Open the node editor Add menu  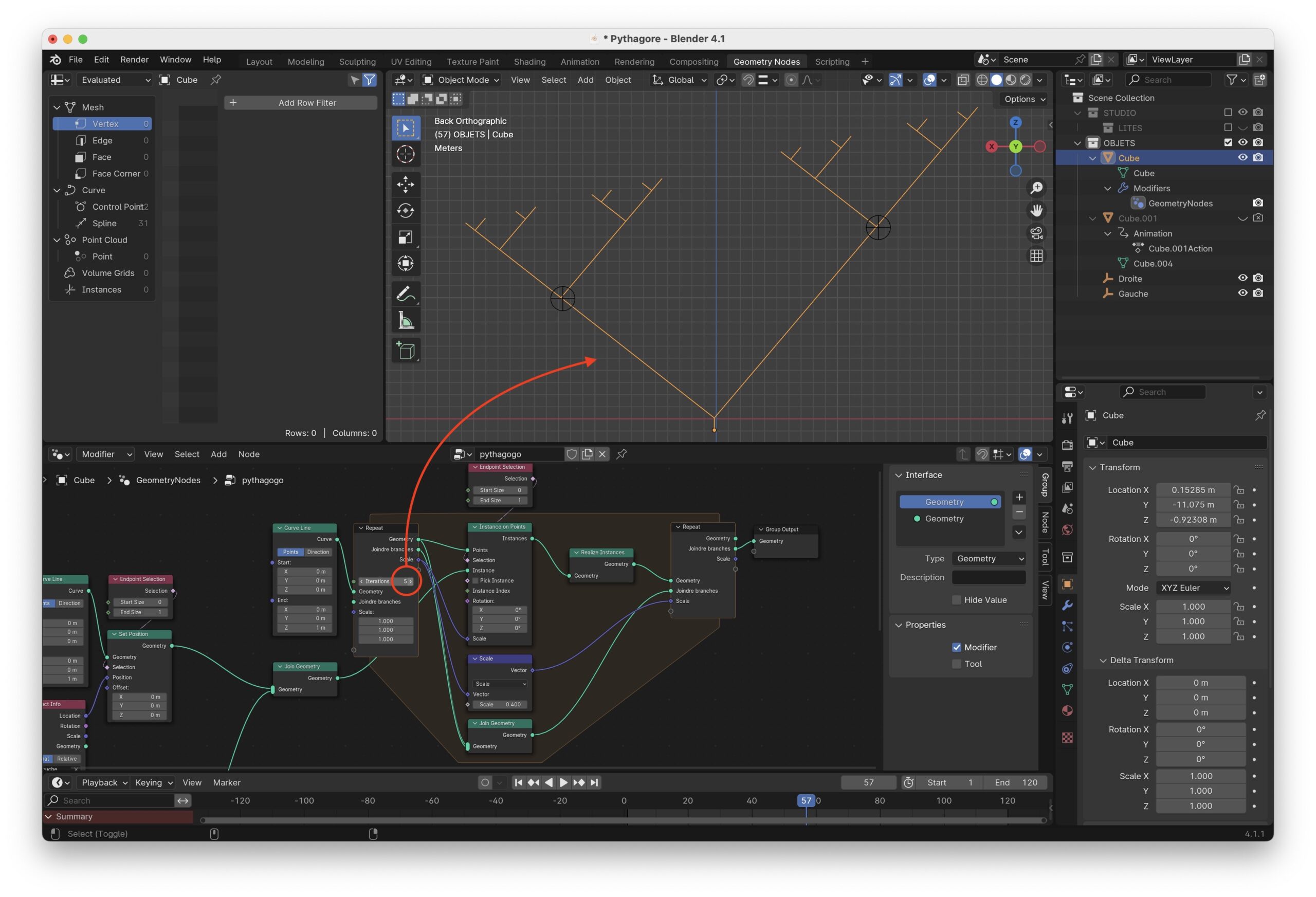click(218, 454)
